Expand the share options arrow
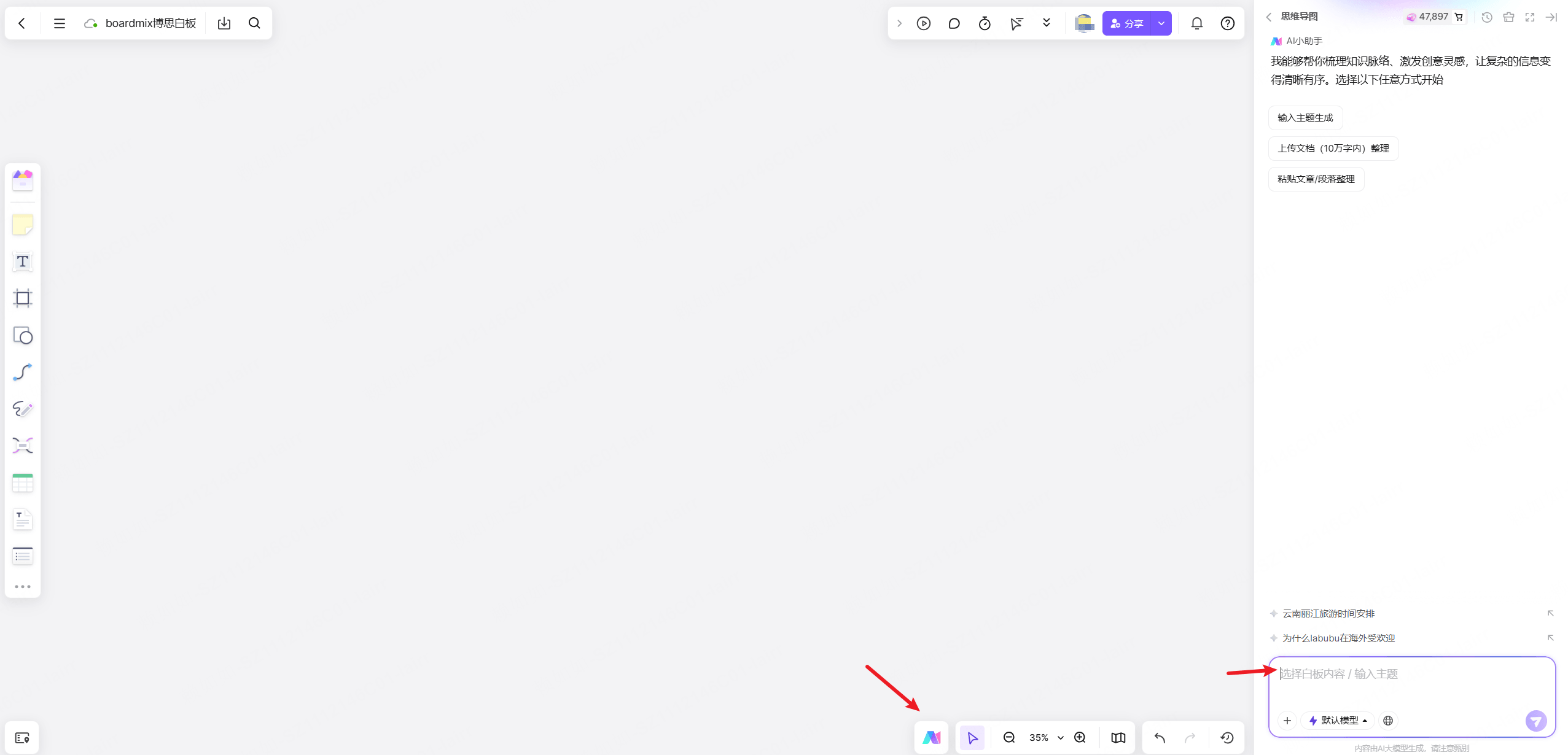 1161,23
